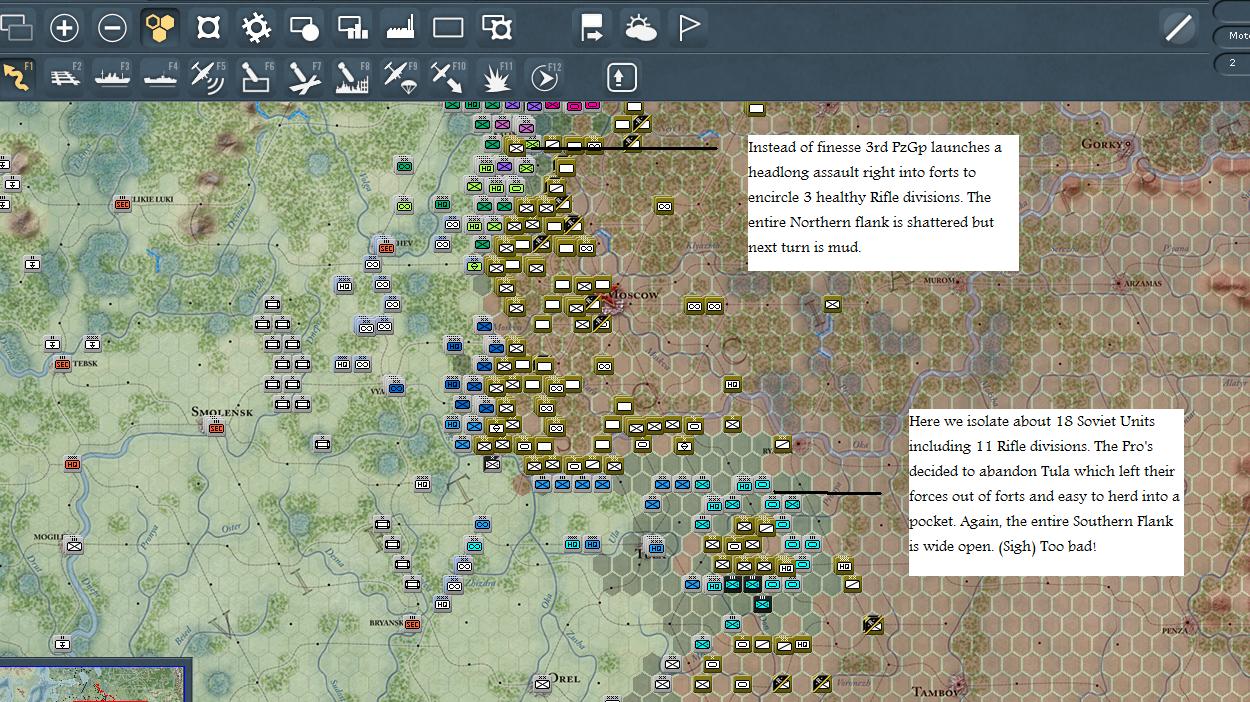Click the zoom out minus icon
The height and width of the screenshot is (702, 1250).
coord(112,28)
